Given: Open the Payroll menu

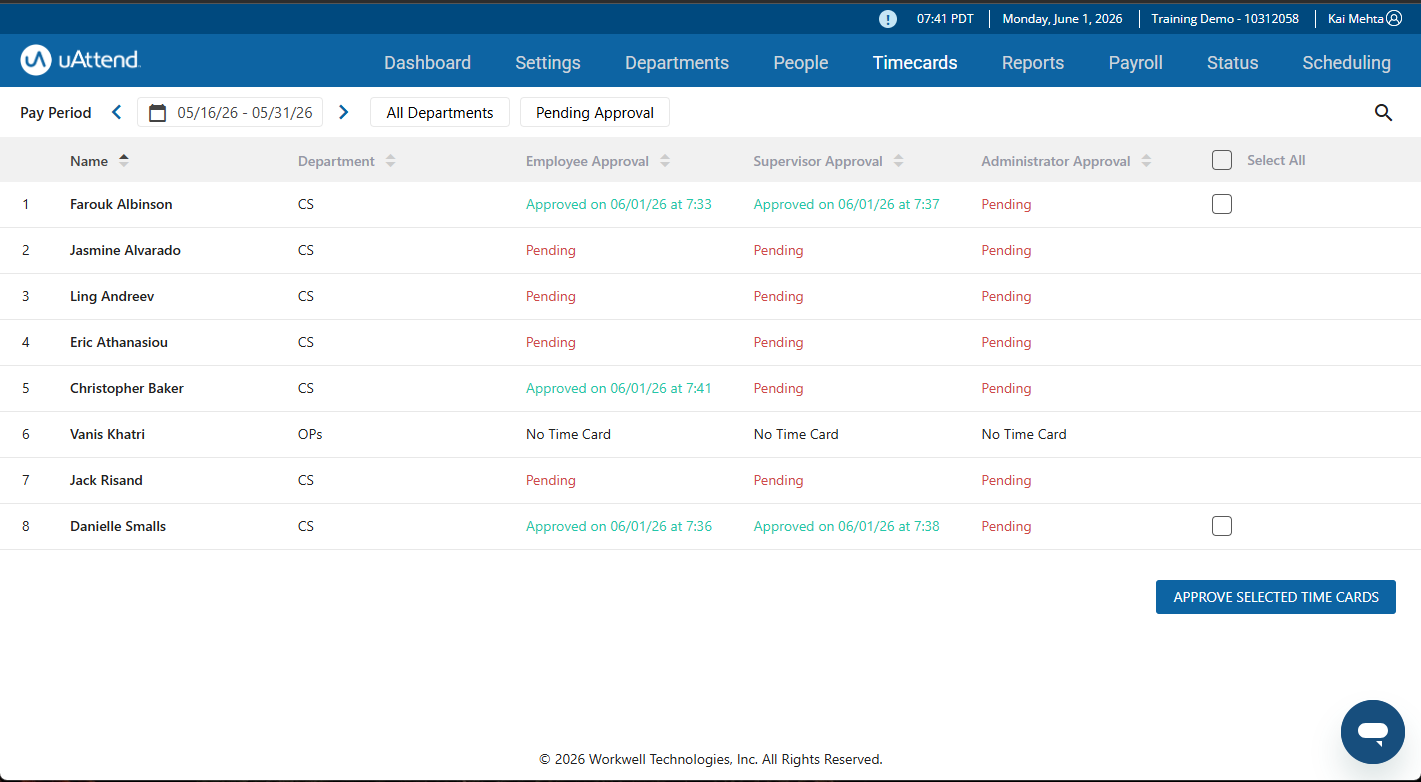Looking at the screenshot, I should pos(1136,63).
